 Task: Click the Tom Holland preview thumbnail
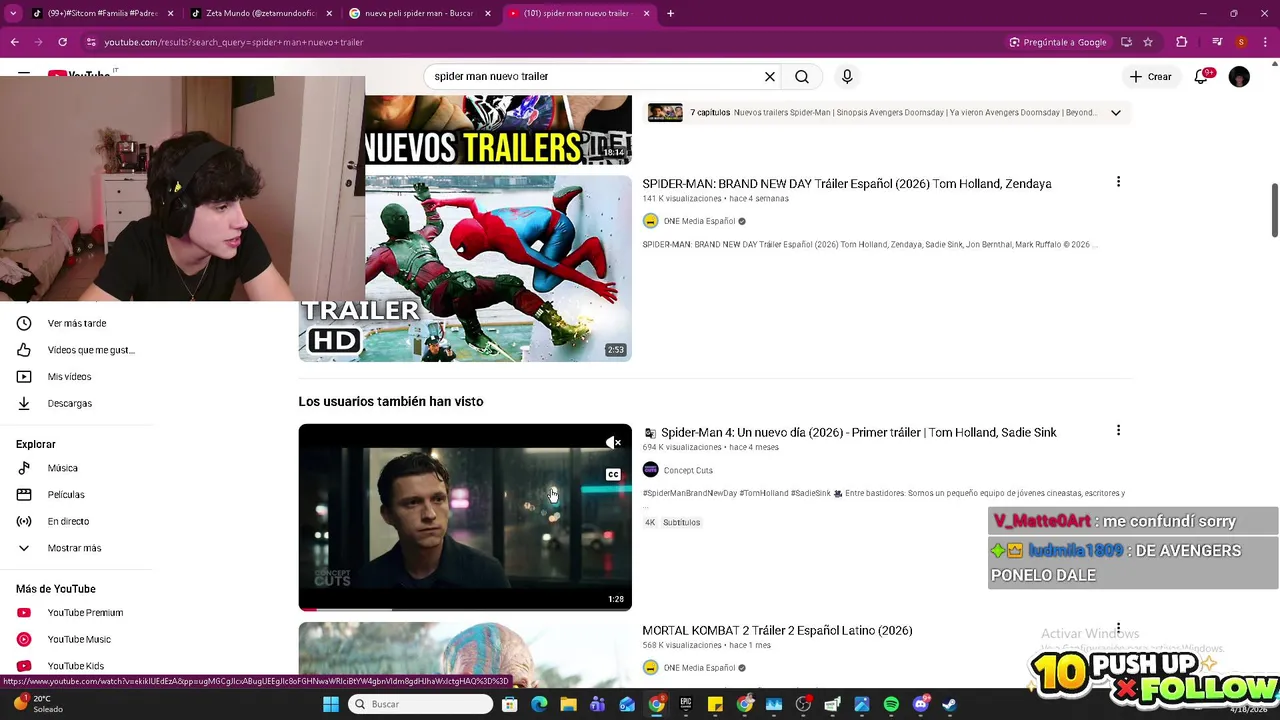[x=465, y=517]
